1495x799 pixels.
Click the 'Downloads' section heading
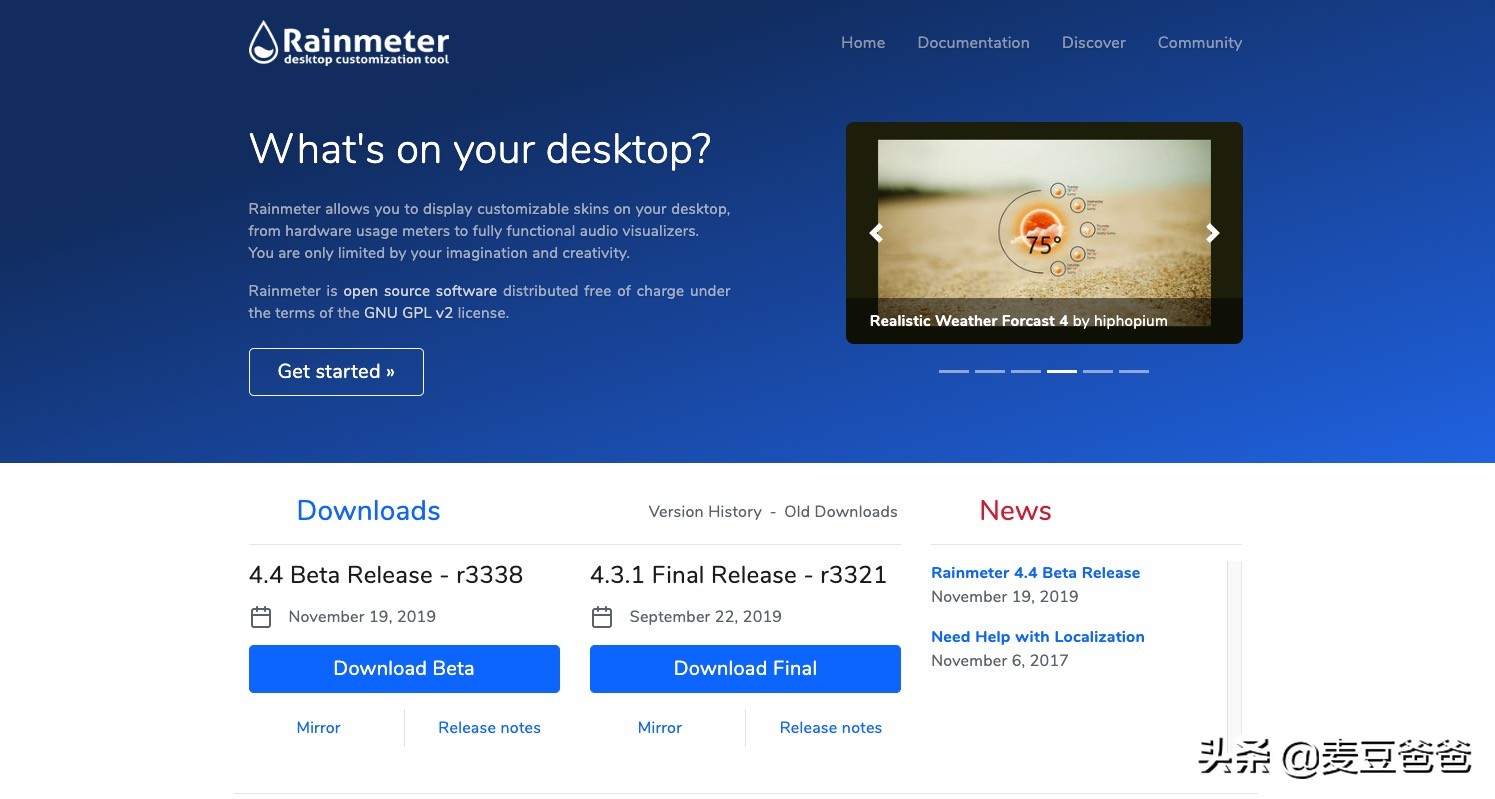368,511
